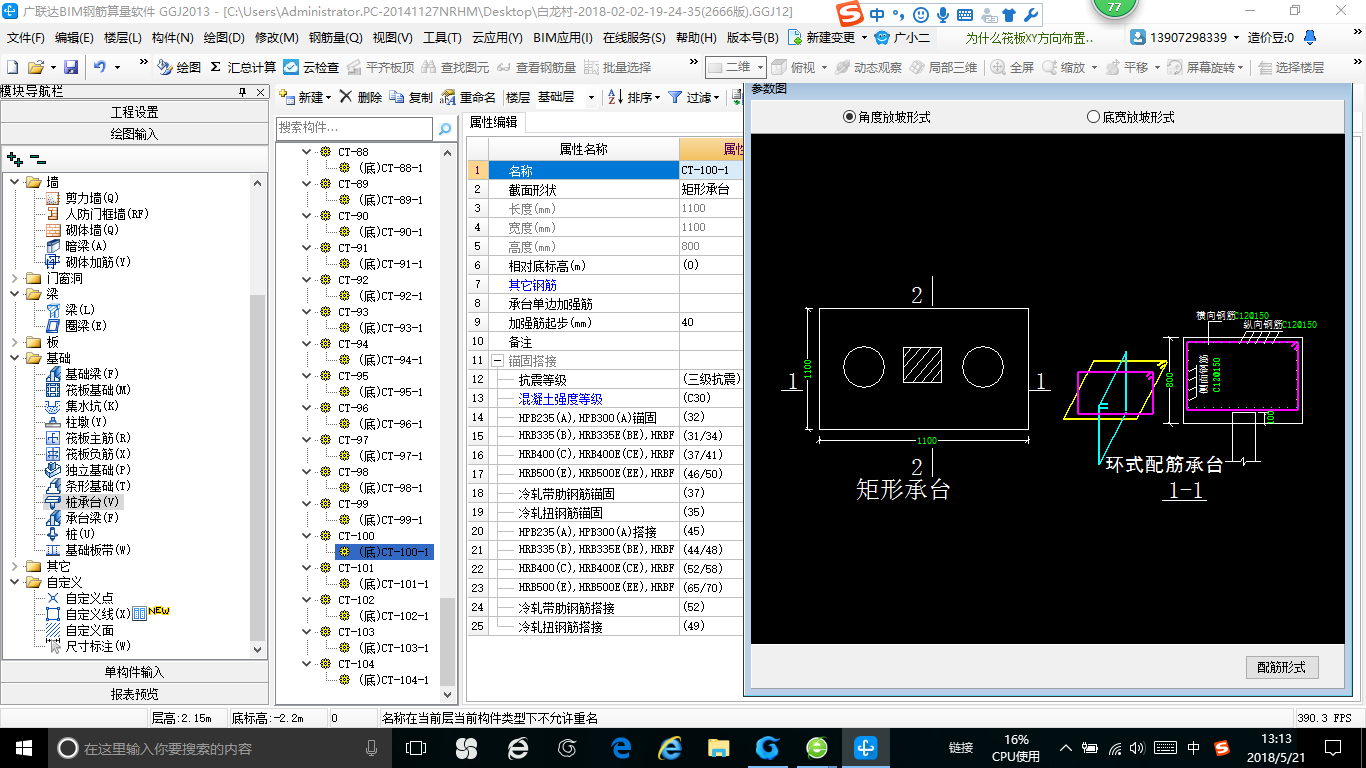Open the 工具(T) menu

coord(442,38)
